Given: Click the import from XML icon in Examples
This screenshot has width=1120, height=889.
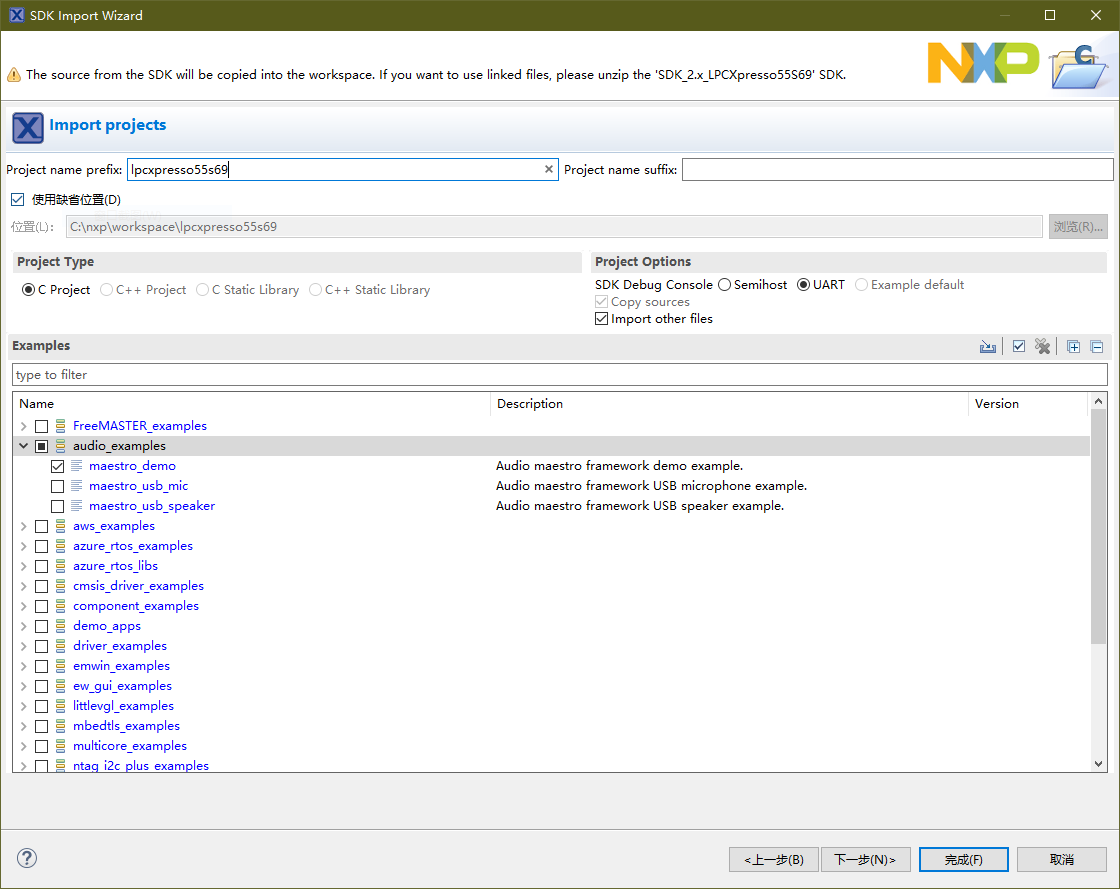Looking at the screenshot, I should pyautogui.click(x=988, y=347).
